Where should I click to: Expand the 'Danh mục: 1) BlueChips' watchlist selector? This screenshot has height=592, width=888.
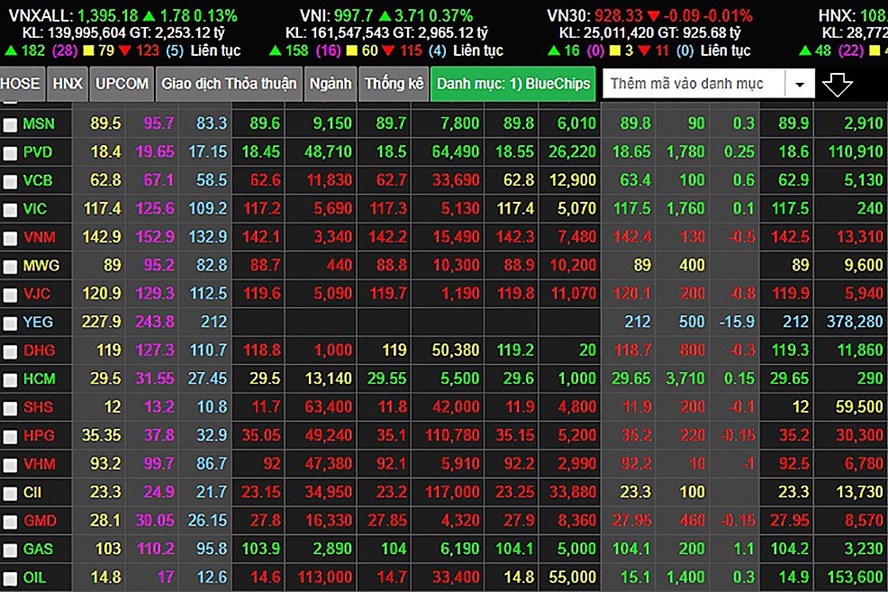[514, 84]
